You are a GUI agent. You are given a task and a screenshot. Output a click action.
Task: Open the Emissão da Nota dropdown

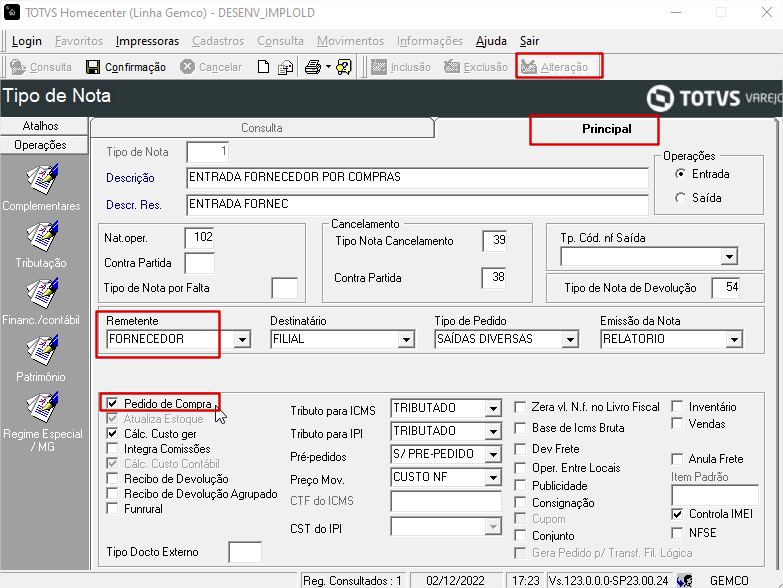click(x=734, y=339)
